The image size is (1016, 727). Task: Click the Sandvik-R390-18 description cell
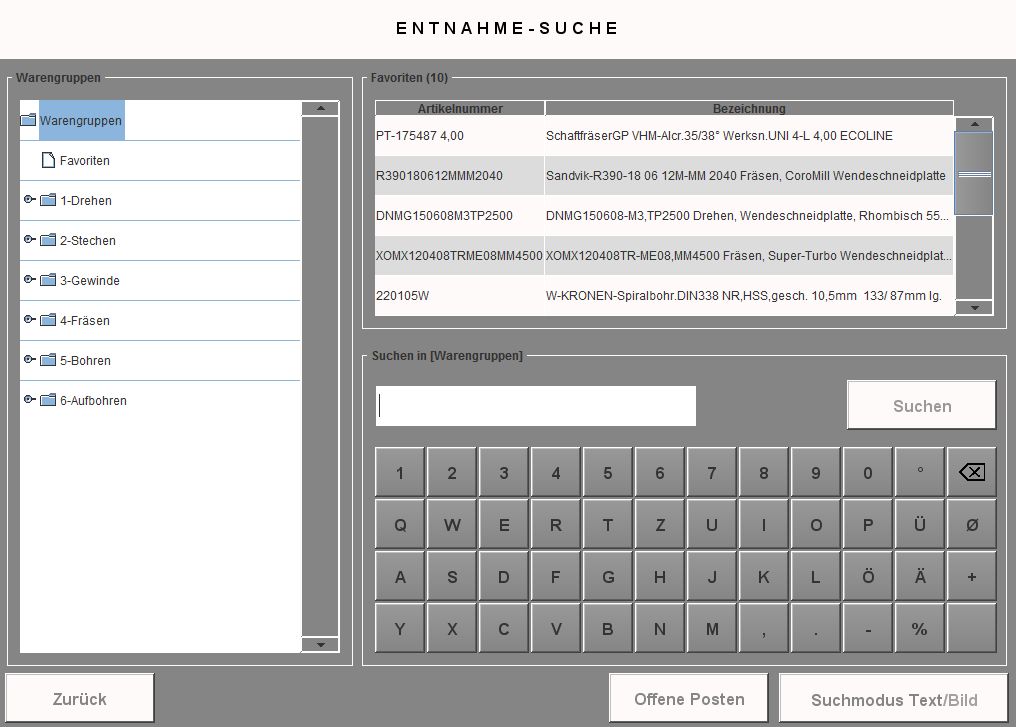pyautogui.click(x=749, y=176)
